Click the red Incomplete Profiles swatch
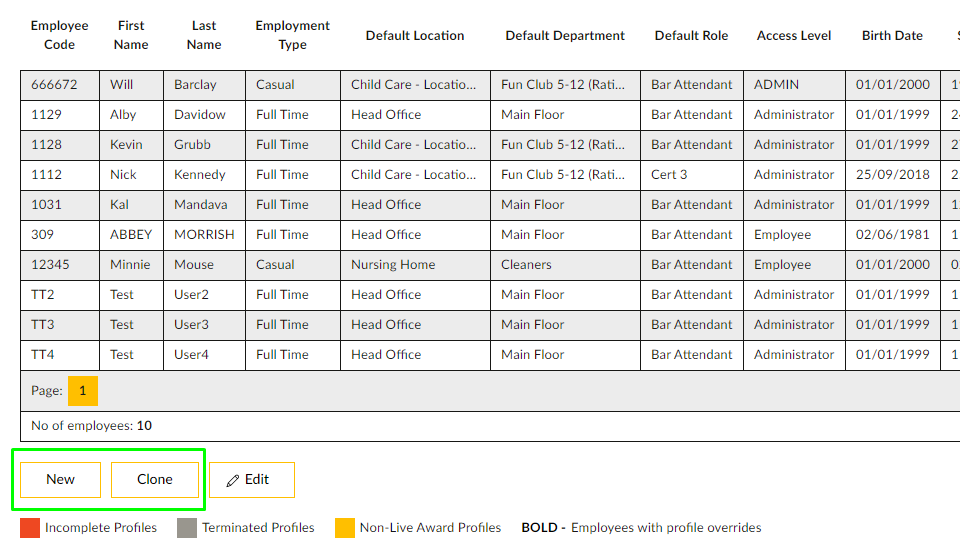The height and width of the screenshot is (556, 977). [x=30, y=528]
